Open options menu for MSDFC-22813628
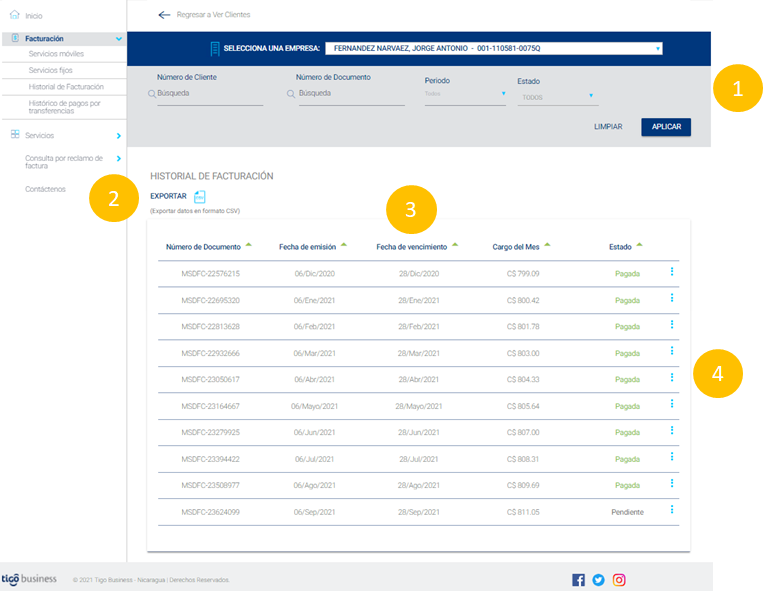Screen dimensions: 763x591 [672, 324]
